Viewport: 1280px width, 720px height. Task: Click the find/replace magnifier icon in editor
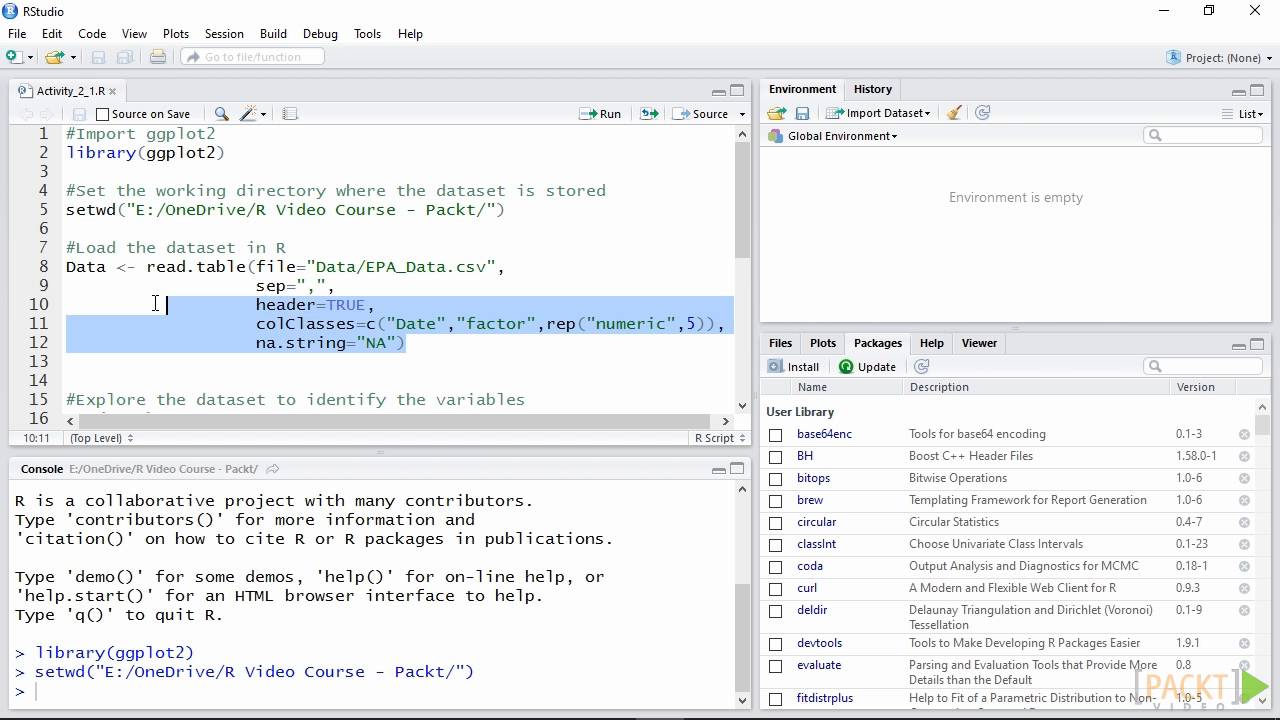coord(222,114)
